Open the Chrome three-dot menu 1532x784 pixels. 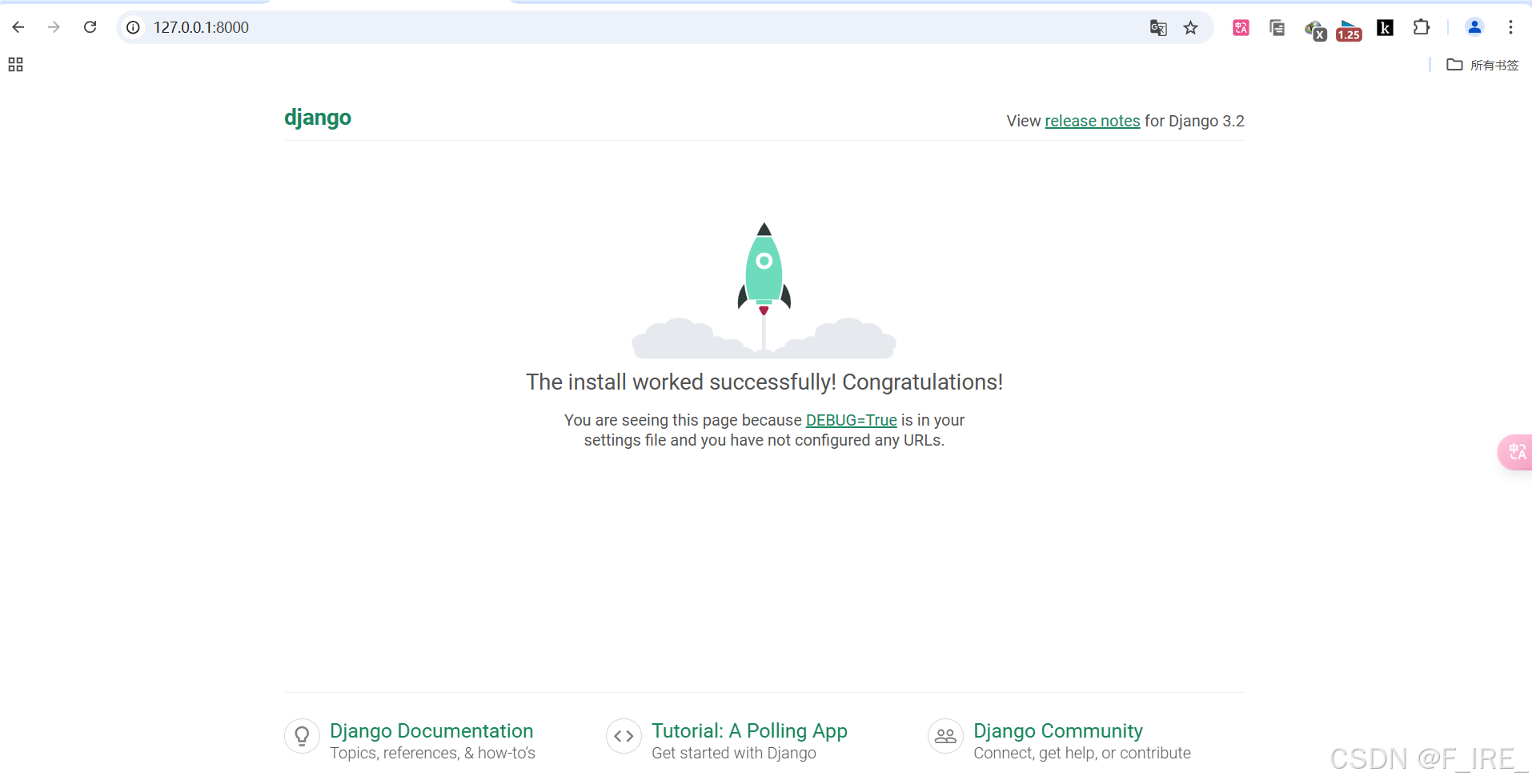coord(1510,27)
